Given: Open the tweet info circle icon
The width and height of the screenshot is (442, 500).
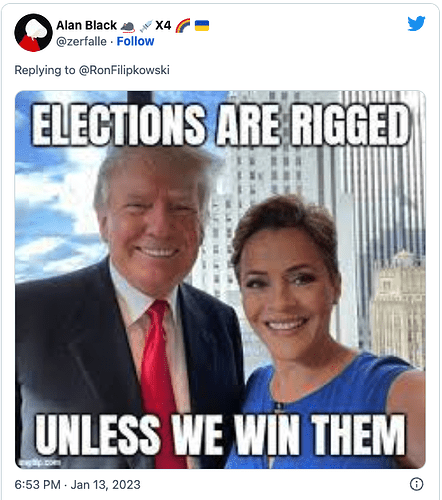Looking at the screenshot, I should (x=416, y=484).
